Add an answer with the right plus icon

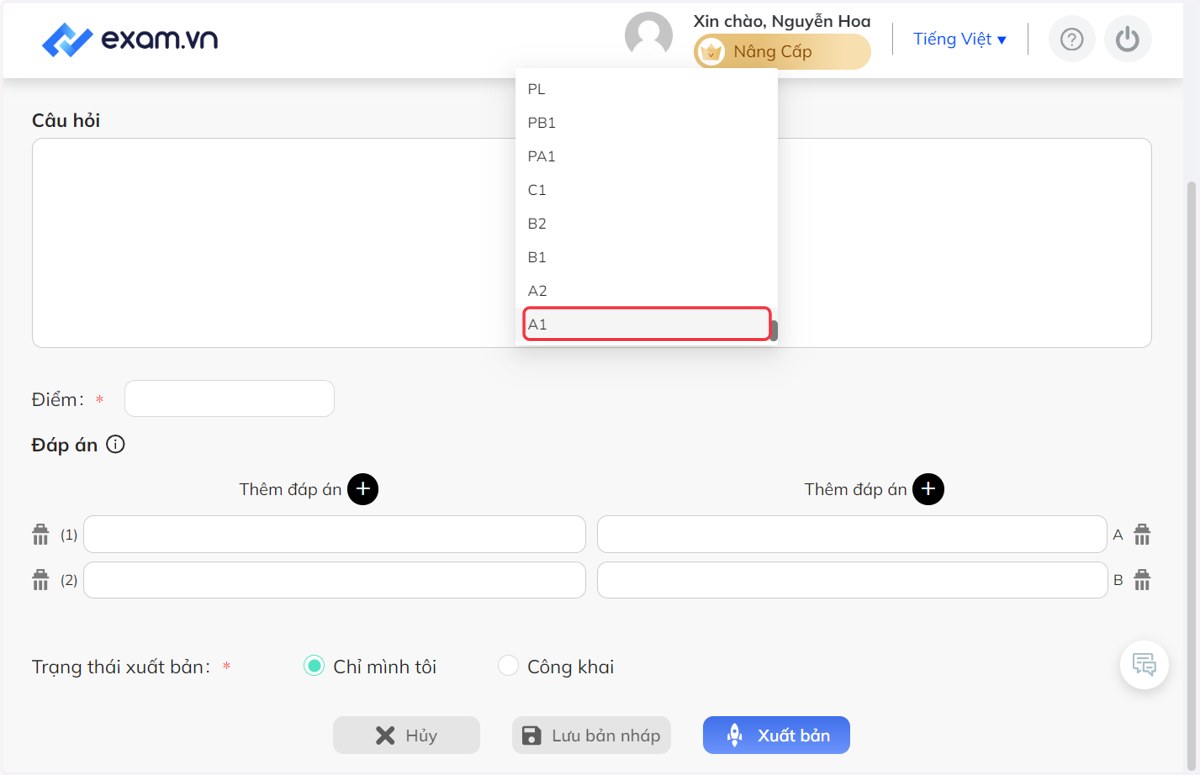(928, 489)
